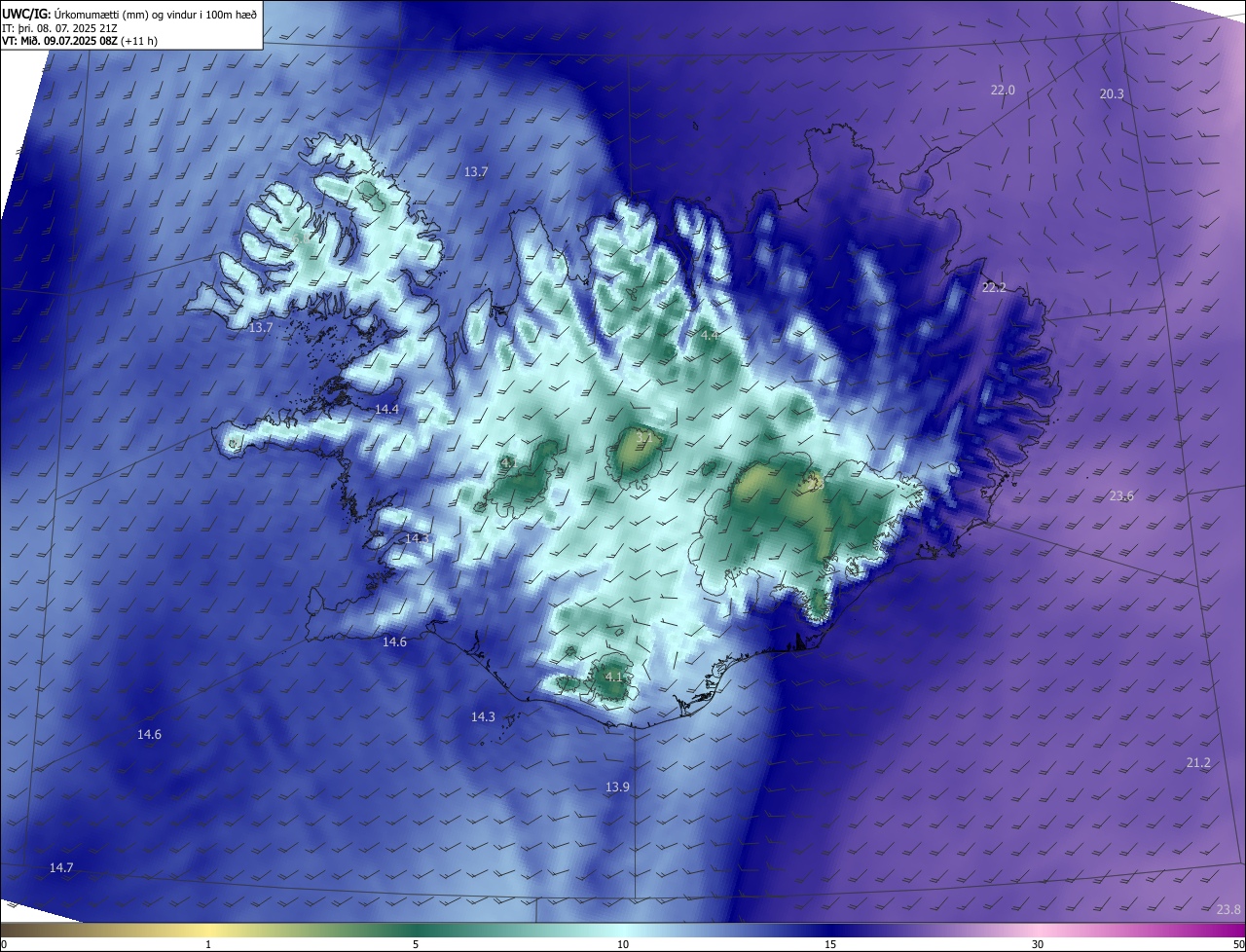Click the 14.3 label off the south coast
The height and width of the screenshot is (952, 1246).
[483, 716]
